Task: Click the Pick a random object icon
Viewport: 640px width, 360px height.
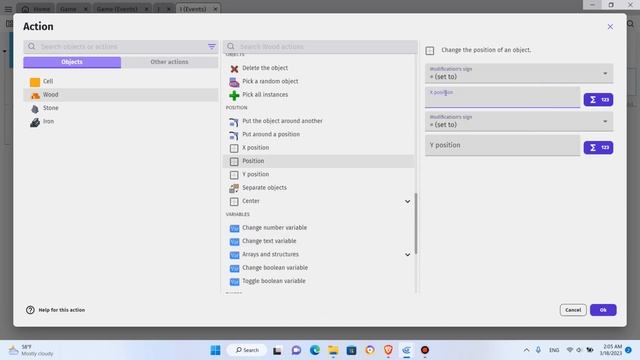Action: [x=234, y=82]
